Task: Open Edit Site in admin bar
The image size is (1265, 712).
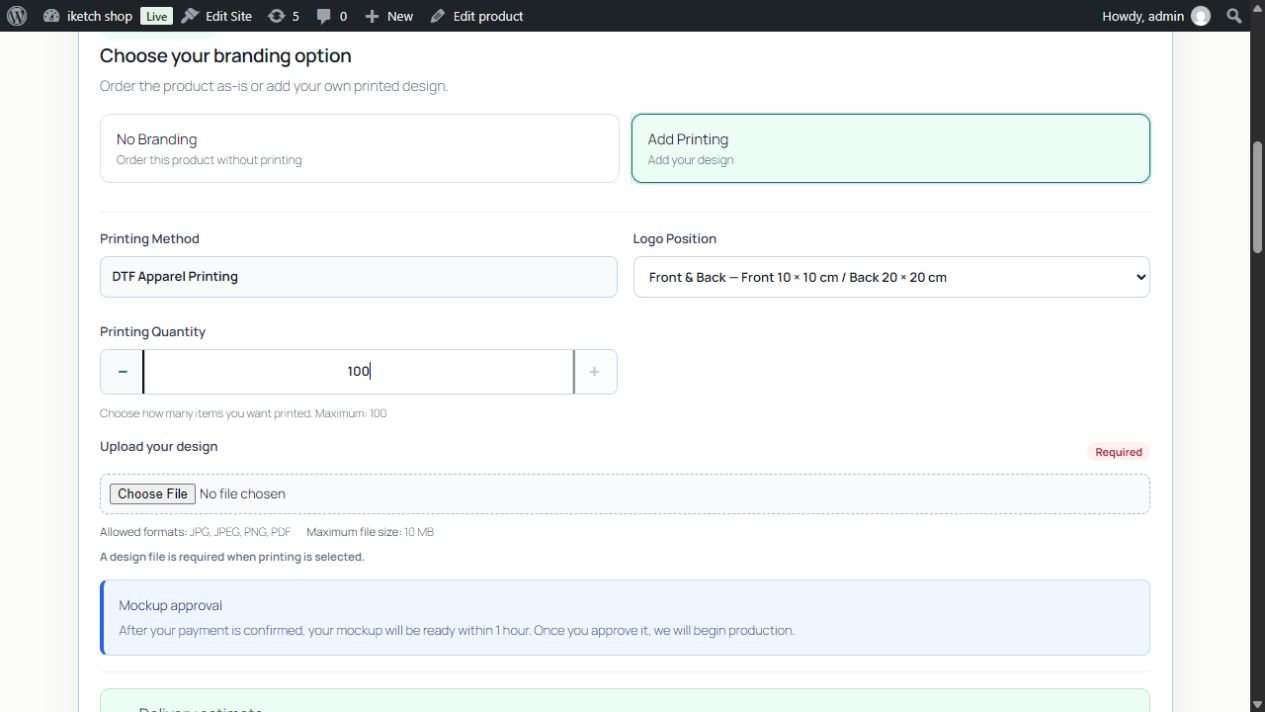Action: coord(217,16)
